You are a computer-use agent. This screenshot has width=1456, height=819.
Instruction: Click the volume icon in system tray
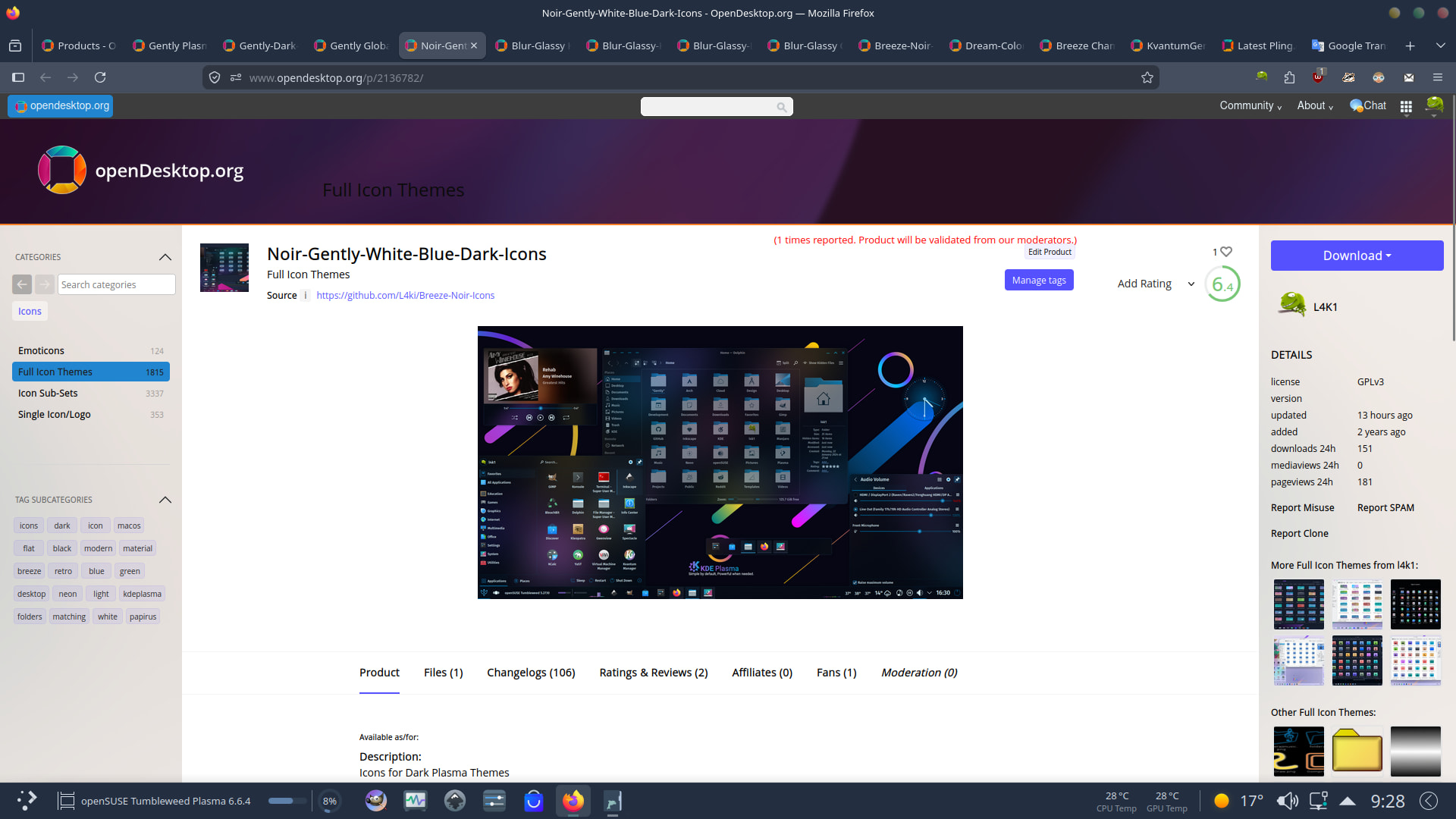1287,801
